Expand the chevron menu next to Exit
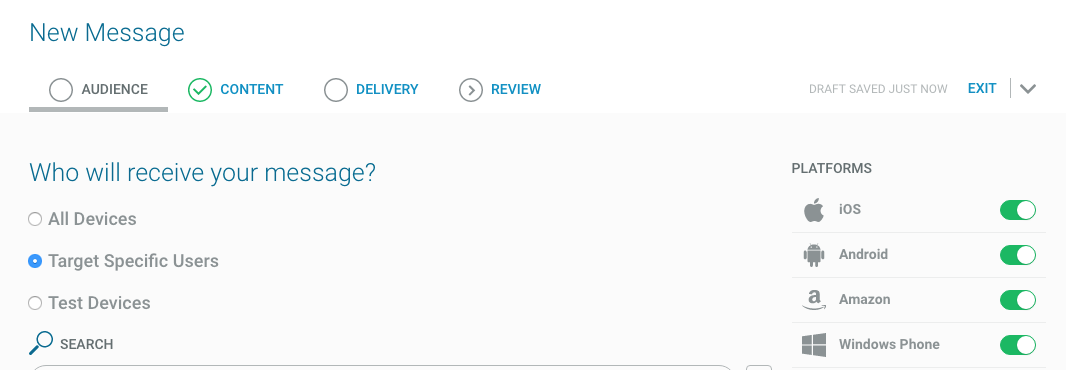The image size is (1066, 370). tap(1028, 89)
